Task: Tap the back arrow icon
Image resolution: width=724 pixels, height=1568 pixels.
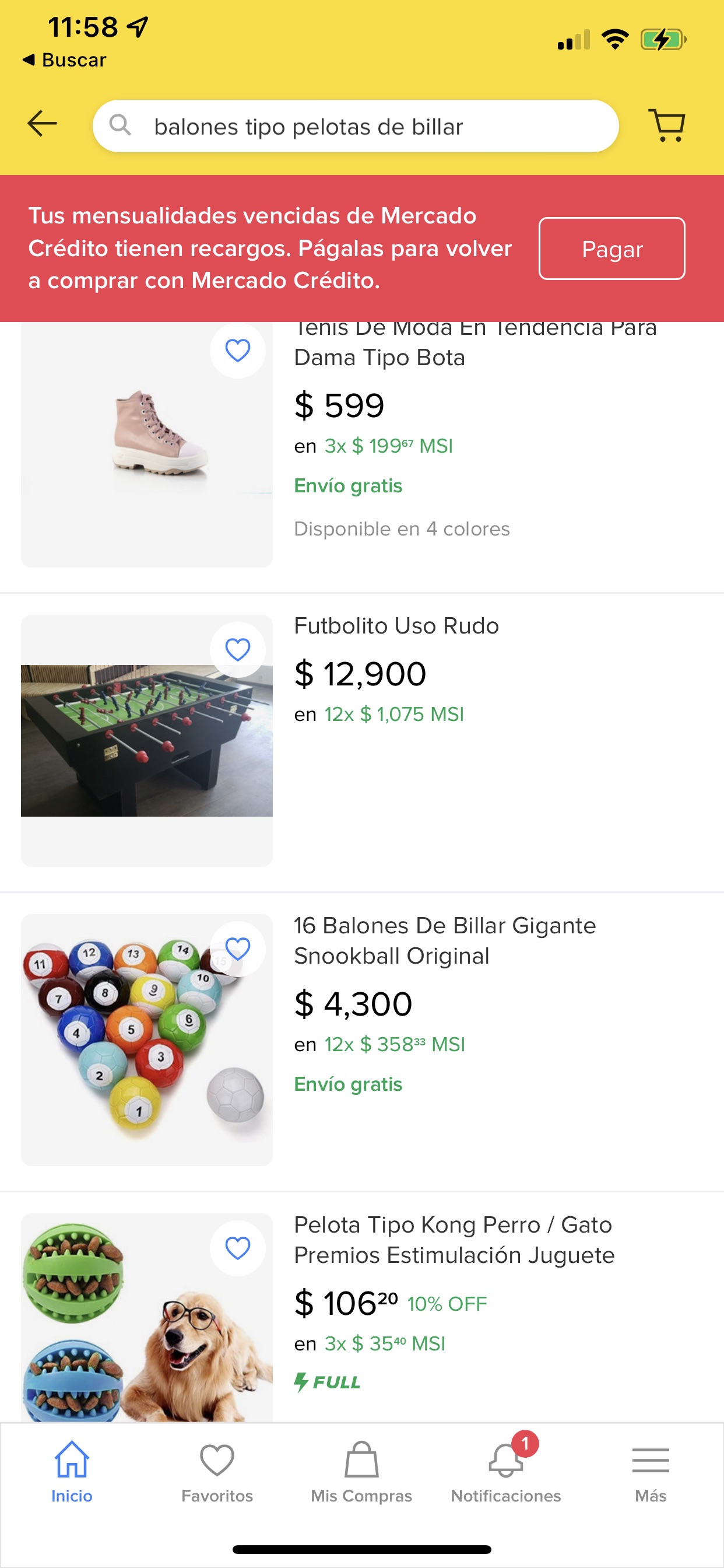Action: tap(42, 124)
